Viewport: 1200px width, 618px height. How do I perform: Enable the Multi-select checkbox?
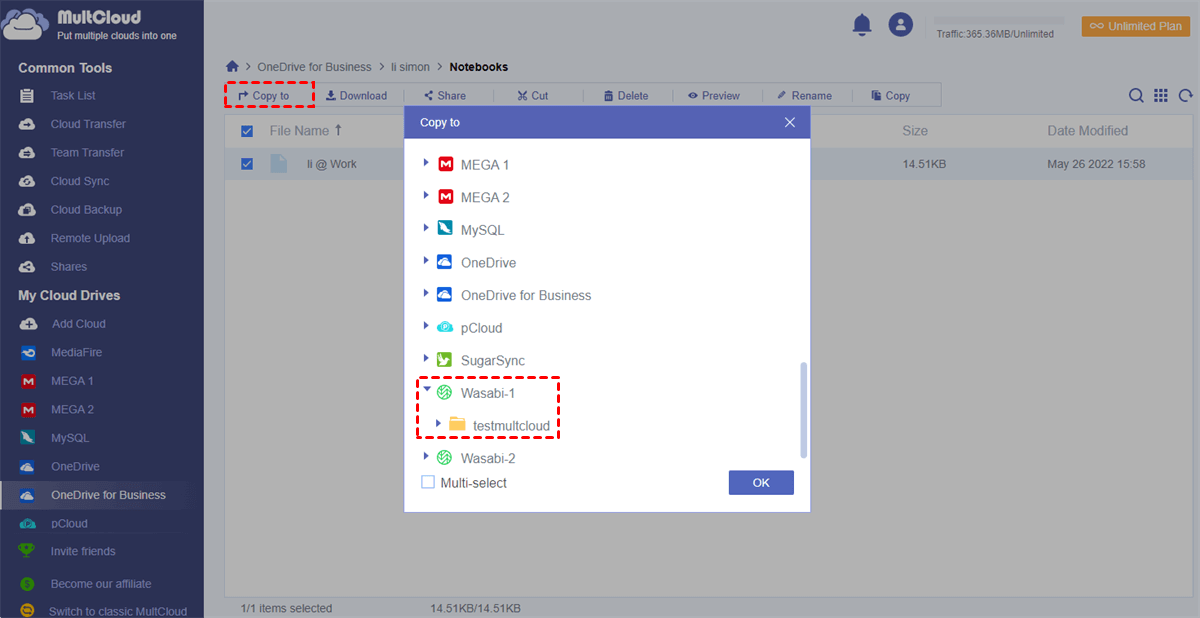tap(428, 482)
